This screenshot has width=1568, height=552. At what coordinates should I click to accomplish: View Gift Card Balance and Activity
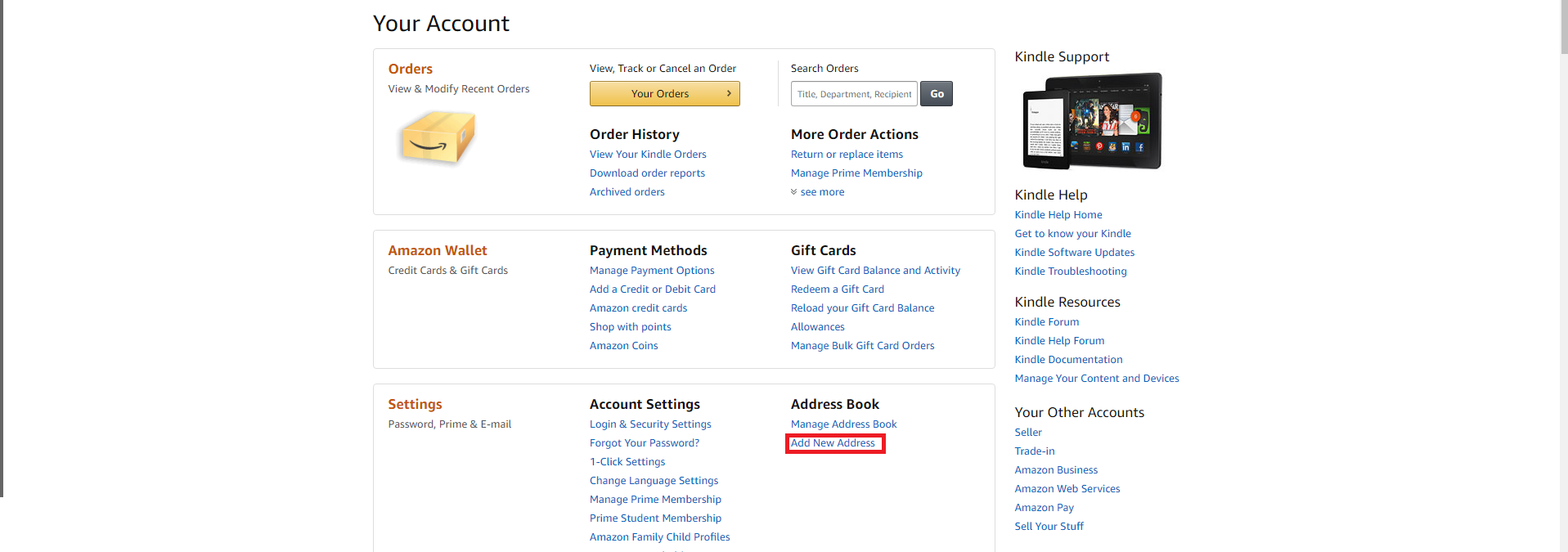coord(875,271)
